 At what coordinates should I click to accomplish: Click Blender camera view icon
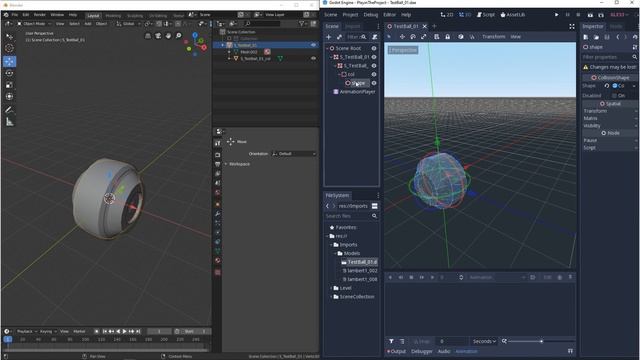pyautogui.click(x=158, y=36)
